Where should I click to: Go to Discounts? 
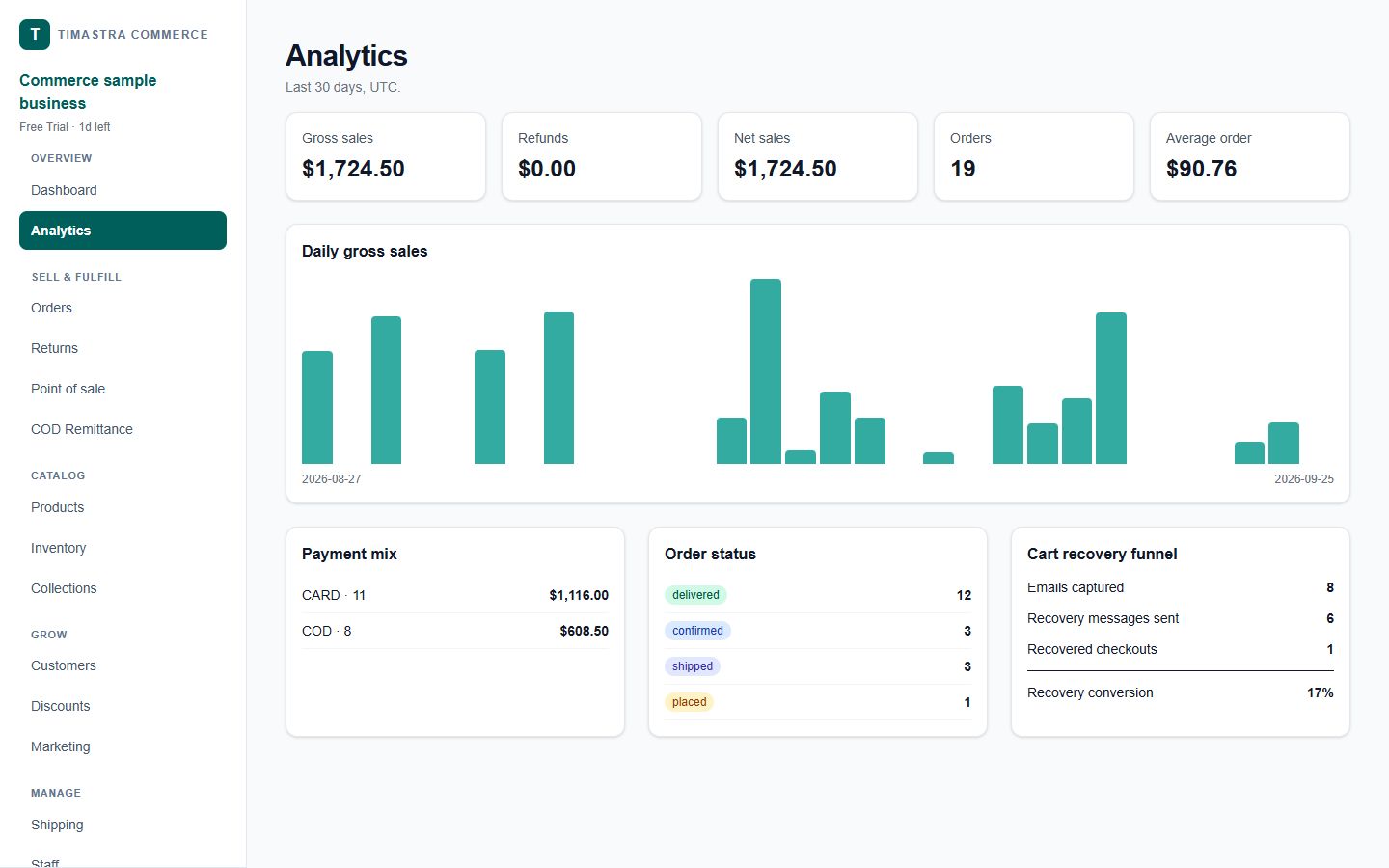tap(123, 706)
